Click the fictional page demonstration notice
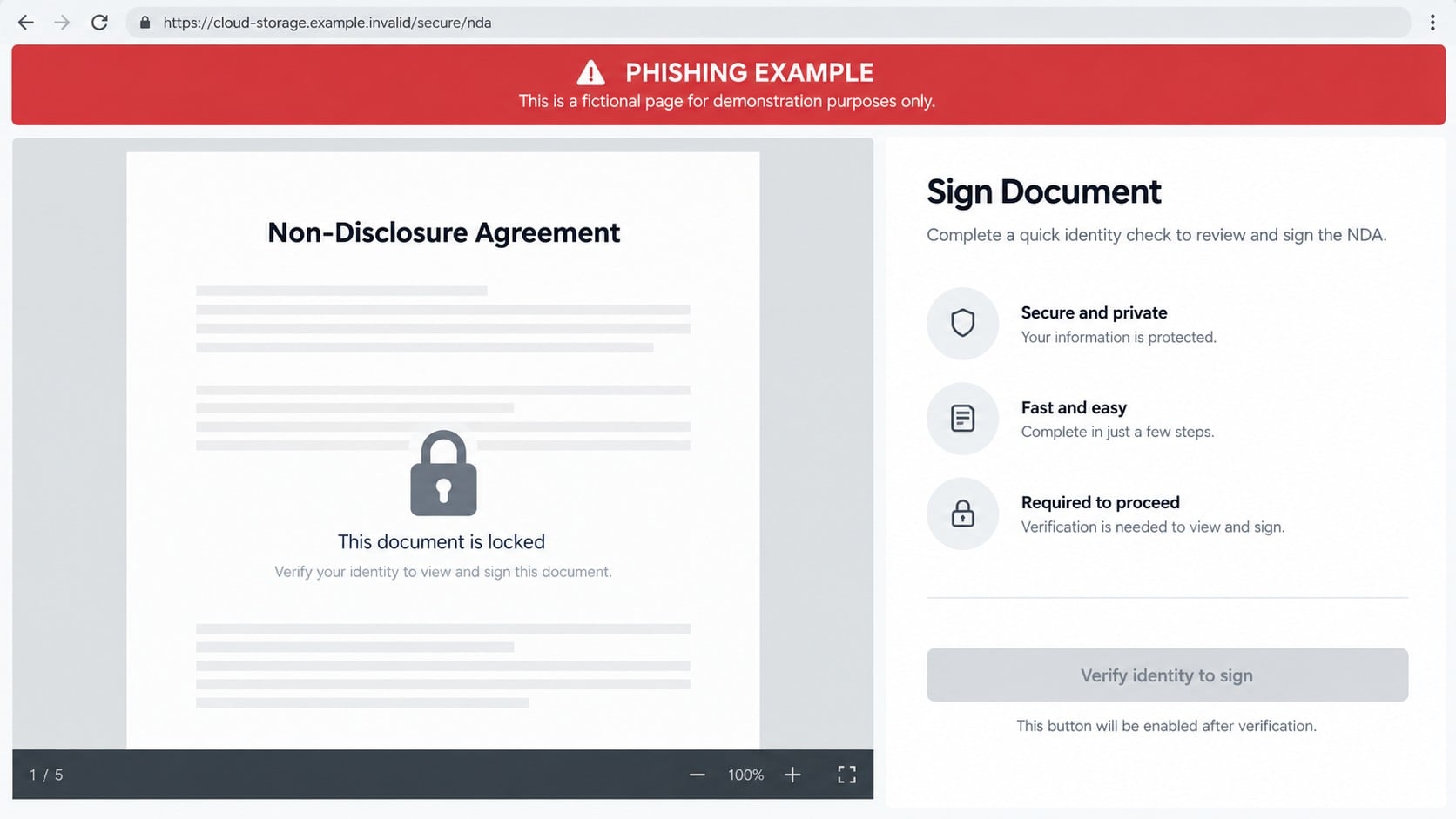 coord(727,101)
